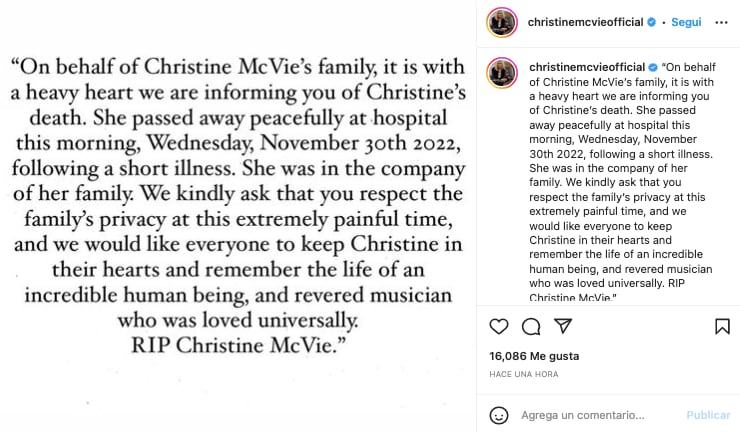Open the emoji picker smiley icon
740x432 pixels.
point(499,415)
